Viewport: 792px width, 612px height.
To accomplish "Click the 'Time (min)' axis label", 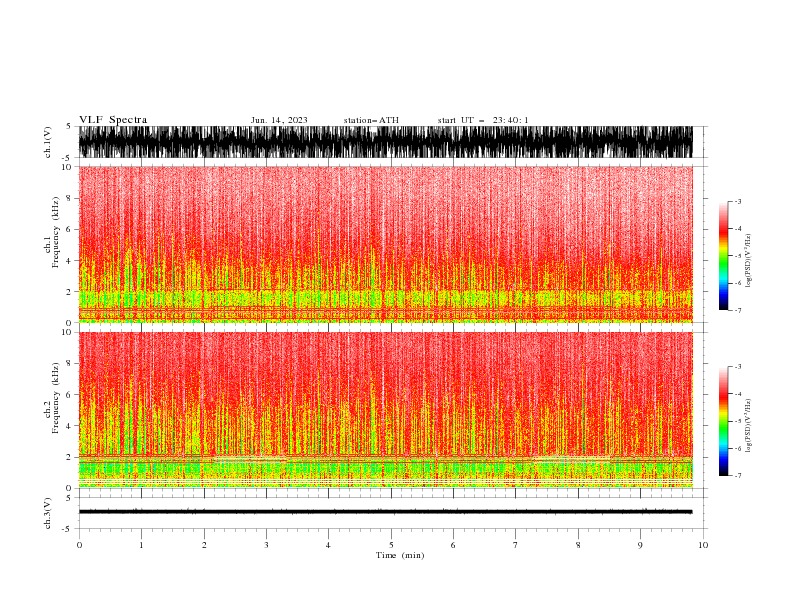I will (x=400, y=555).
